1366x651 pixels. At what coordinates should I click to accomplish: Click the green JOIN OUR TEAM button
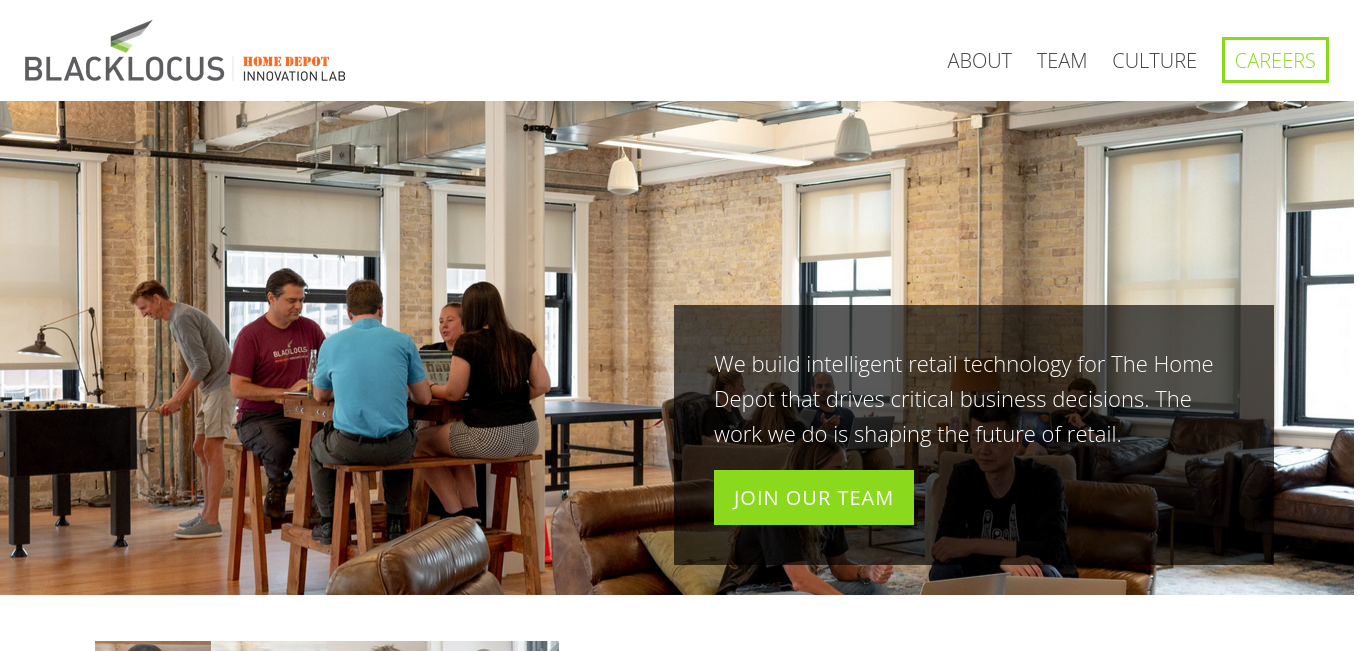click(814, 498)
